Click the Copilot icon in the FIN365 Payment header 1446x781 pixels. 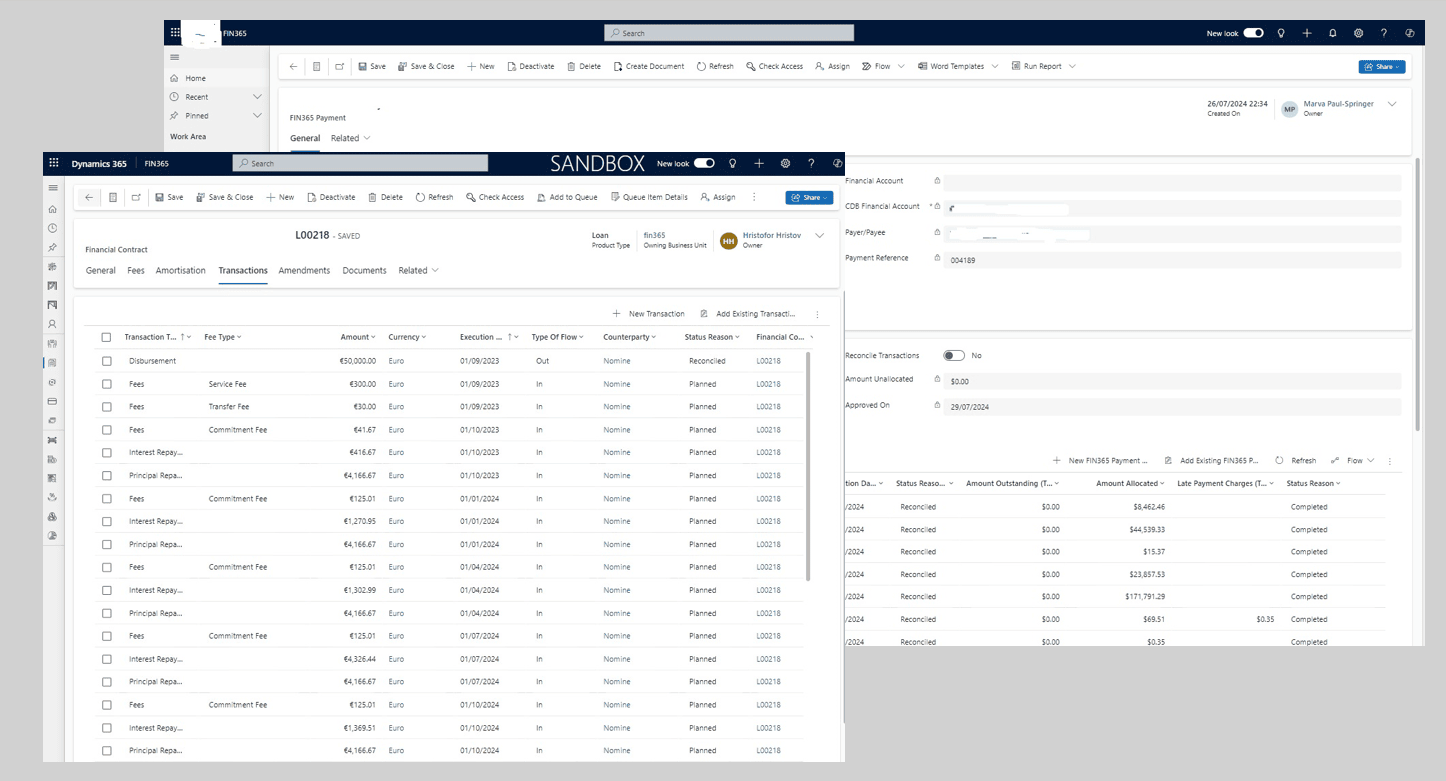(1410, 33)
